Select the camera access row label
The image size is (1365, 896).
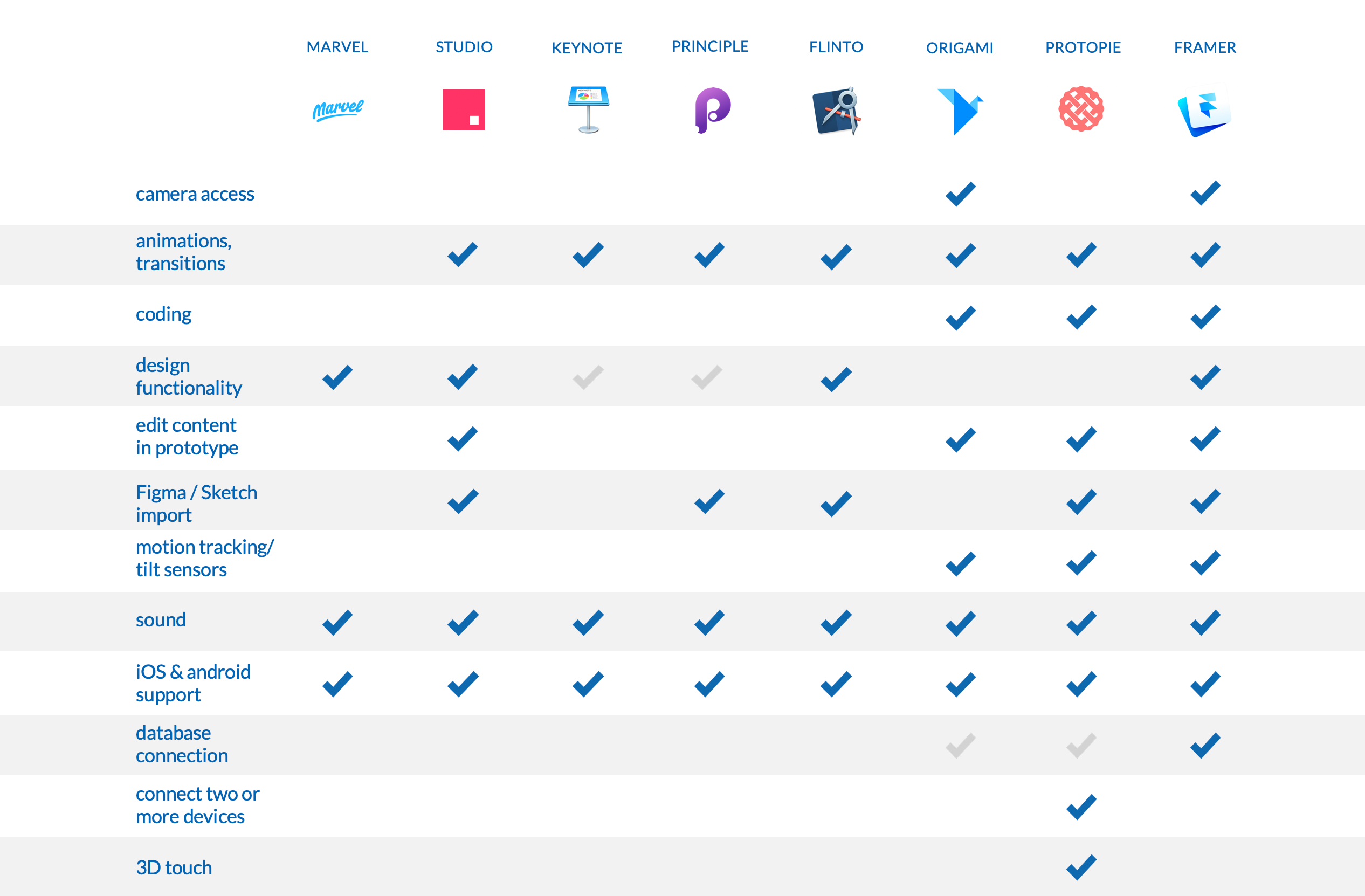coord(195,194)
